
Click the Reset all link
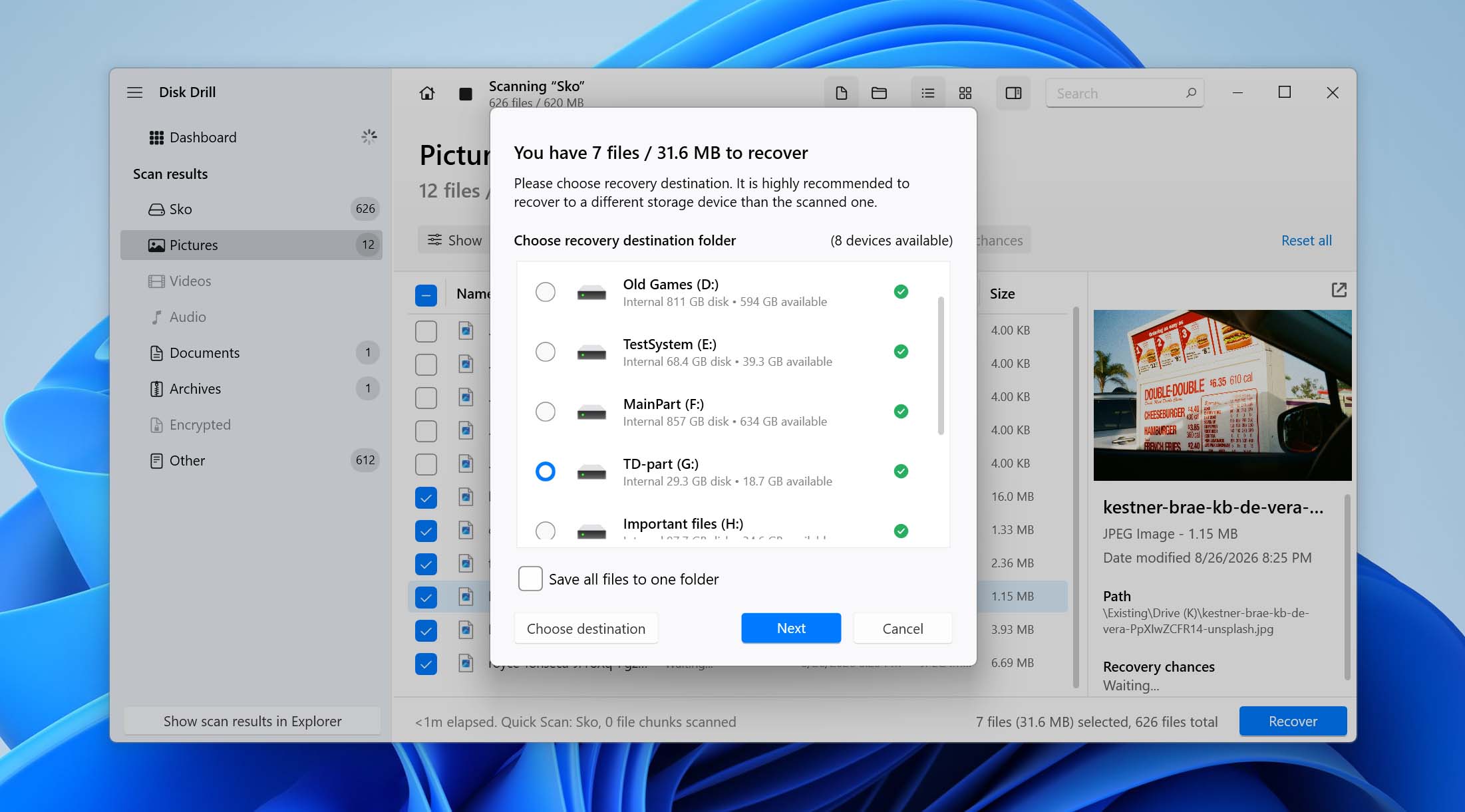(x=1307, y=241)
